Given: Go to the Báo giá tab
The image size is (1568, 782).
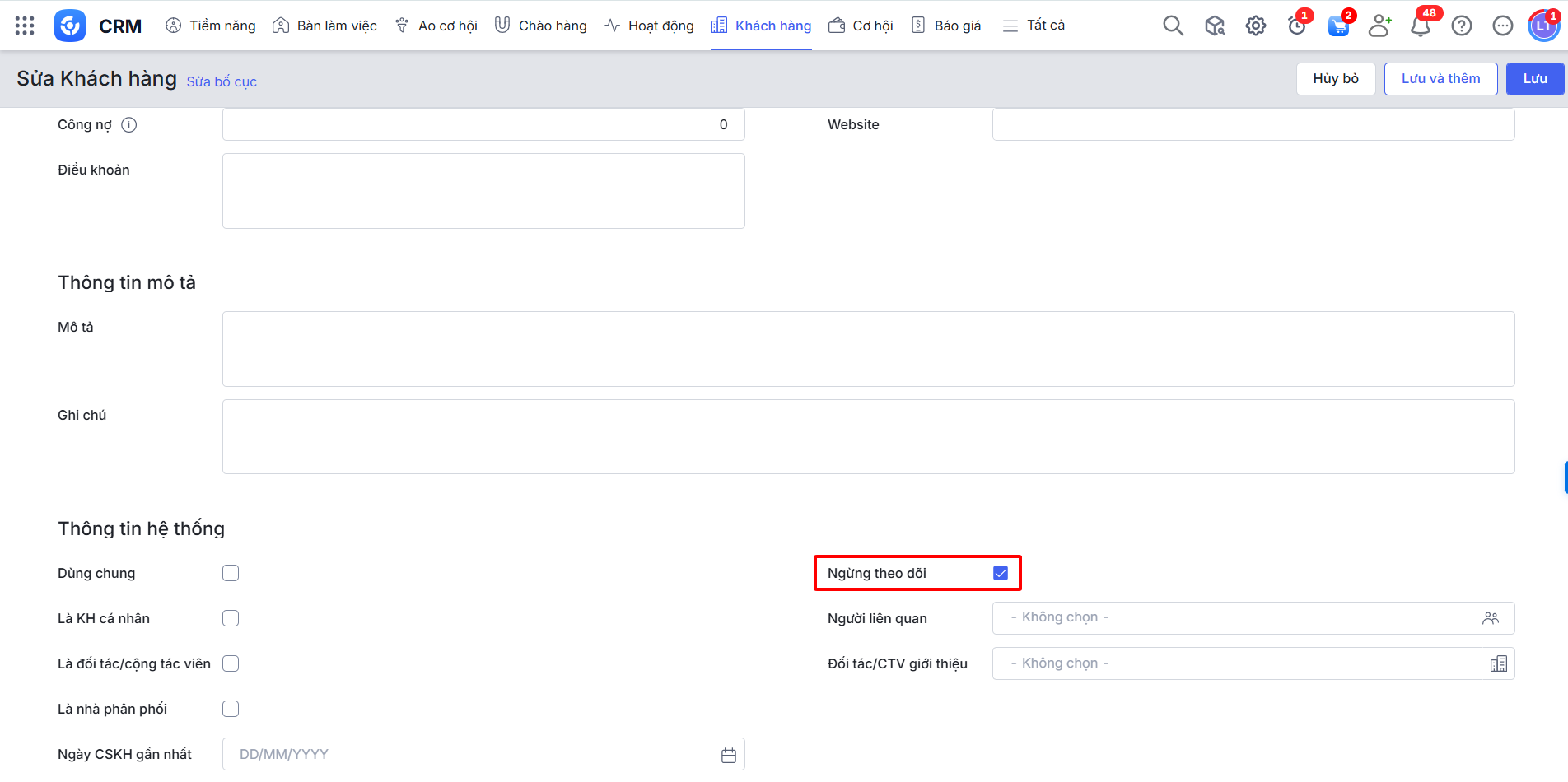Looking at the screenshot, I should 946,26.
